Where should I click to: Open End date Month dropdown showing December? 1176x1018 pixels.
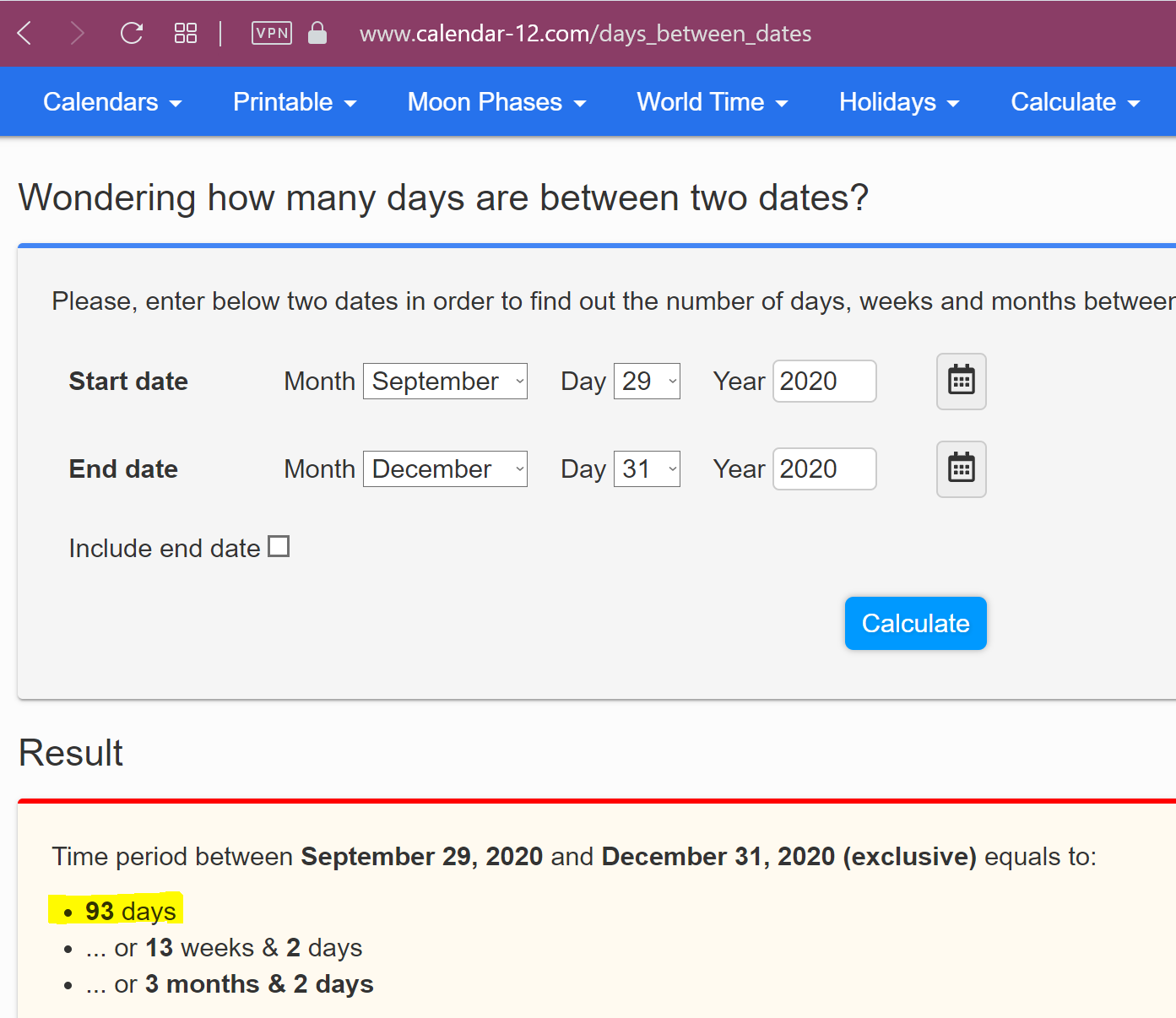point(445,469)
